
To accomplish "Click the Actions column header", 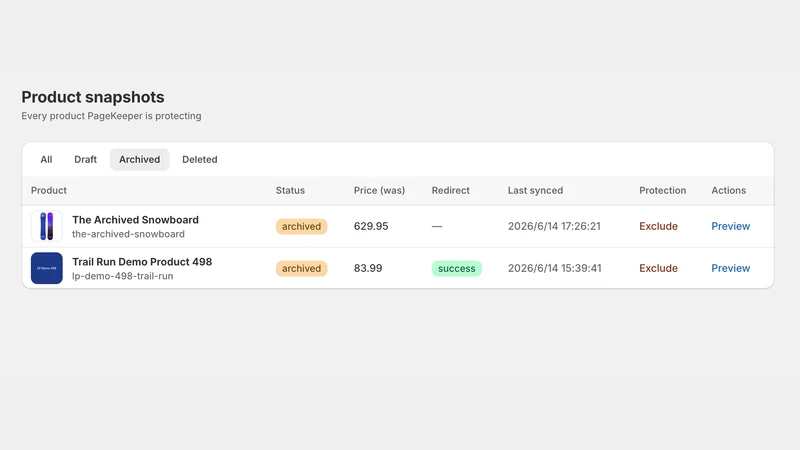I will click(729, 190).
